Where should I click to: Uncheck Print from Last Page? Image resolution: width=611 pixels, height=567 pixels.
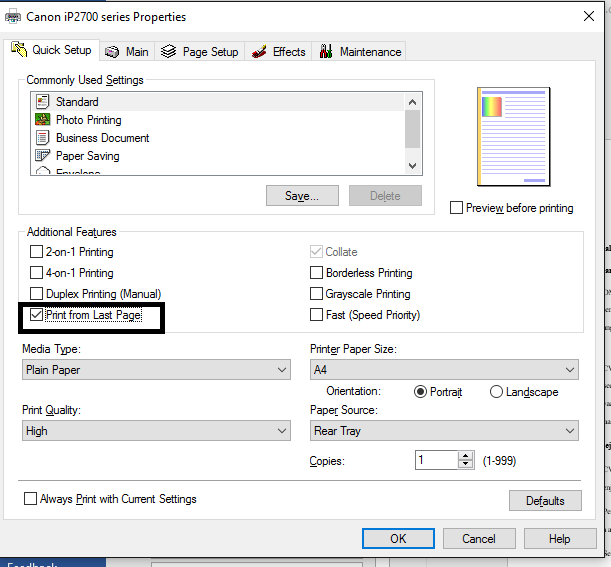point(36,314)
